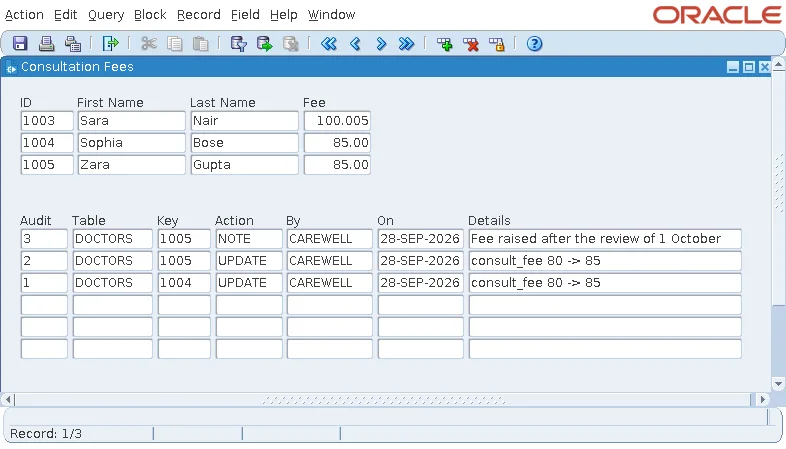Click the On date field in audit row 3
The width and height of the screenshot is (786, 449).
click(x=421, y=239)
